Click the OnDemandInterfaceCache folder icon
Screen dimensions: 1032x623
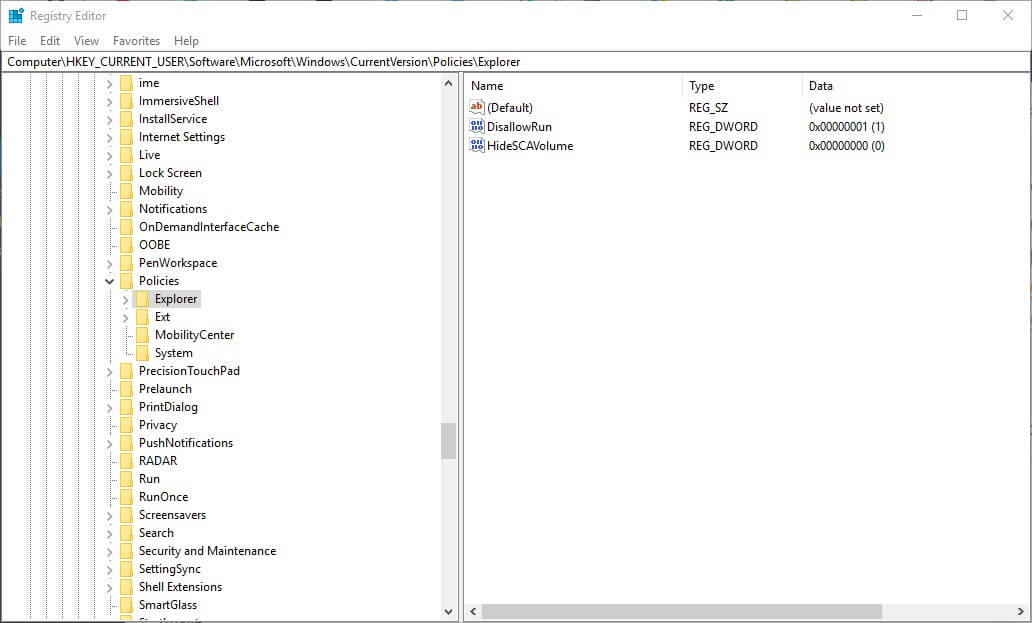click(126, 227)
